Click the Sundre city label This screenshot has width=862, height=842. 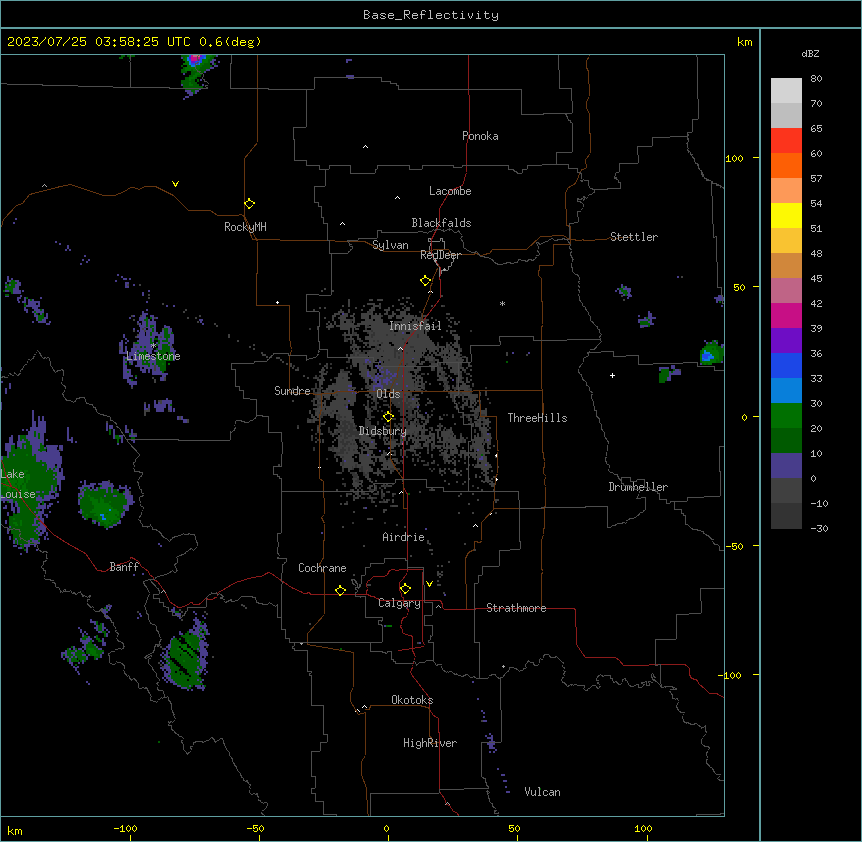pos(292,391)
